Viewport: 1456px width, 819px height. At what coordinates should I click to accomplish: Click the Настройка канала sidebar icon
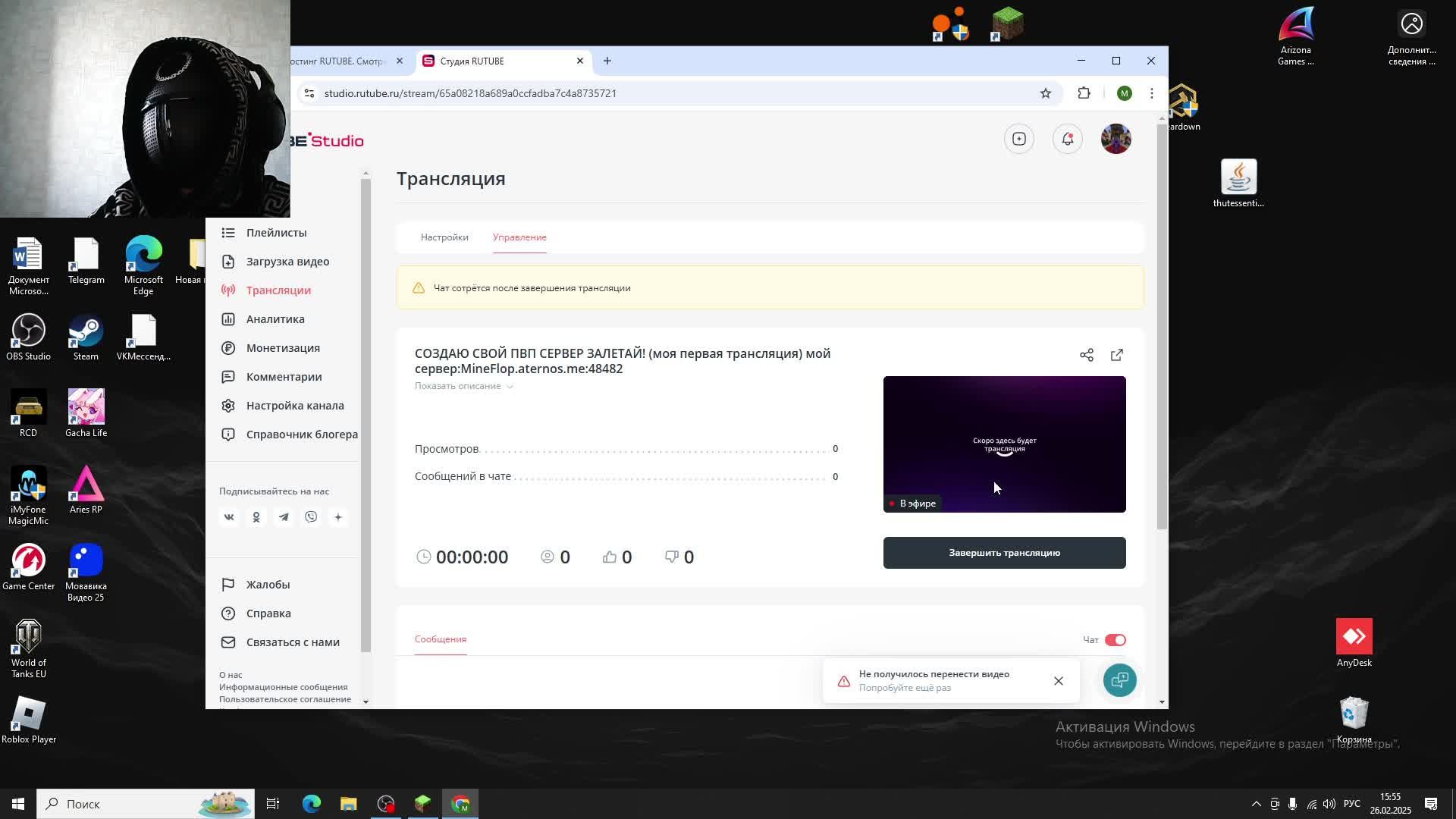coord(227,405)
